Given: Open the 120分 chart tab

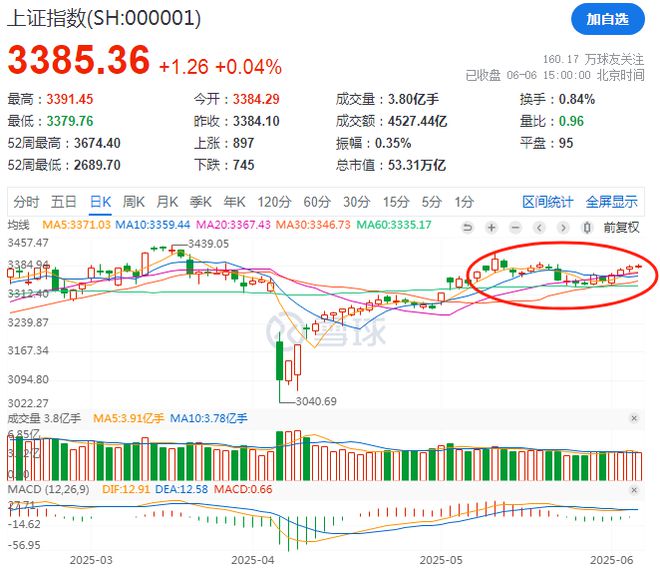Looking at the screenshot, I should pos(274,202).
